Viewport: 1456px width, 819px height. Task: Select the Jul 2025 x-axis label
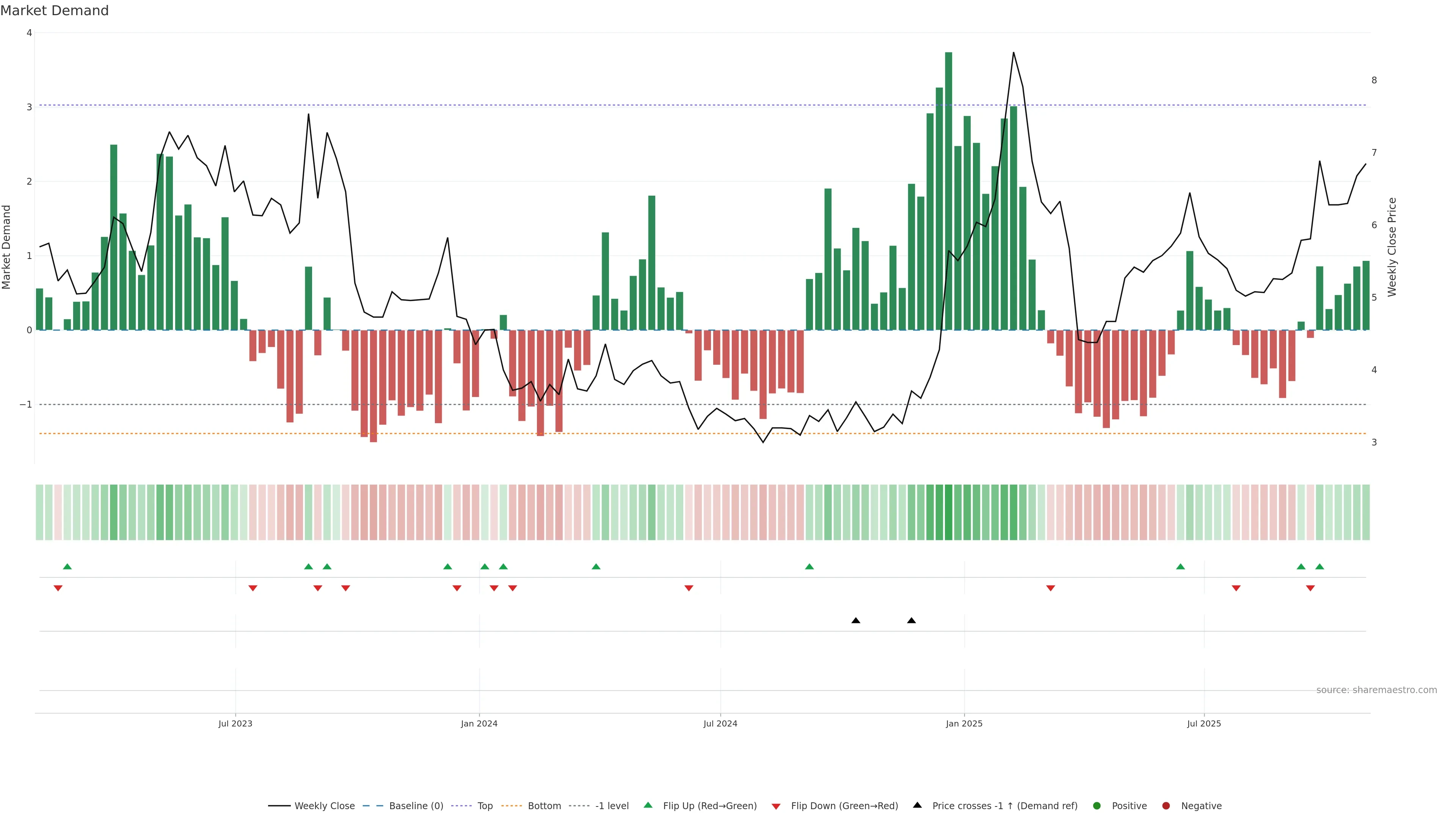click(x=1204, y=724)
